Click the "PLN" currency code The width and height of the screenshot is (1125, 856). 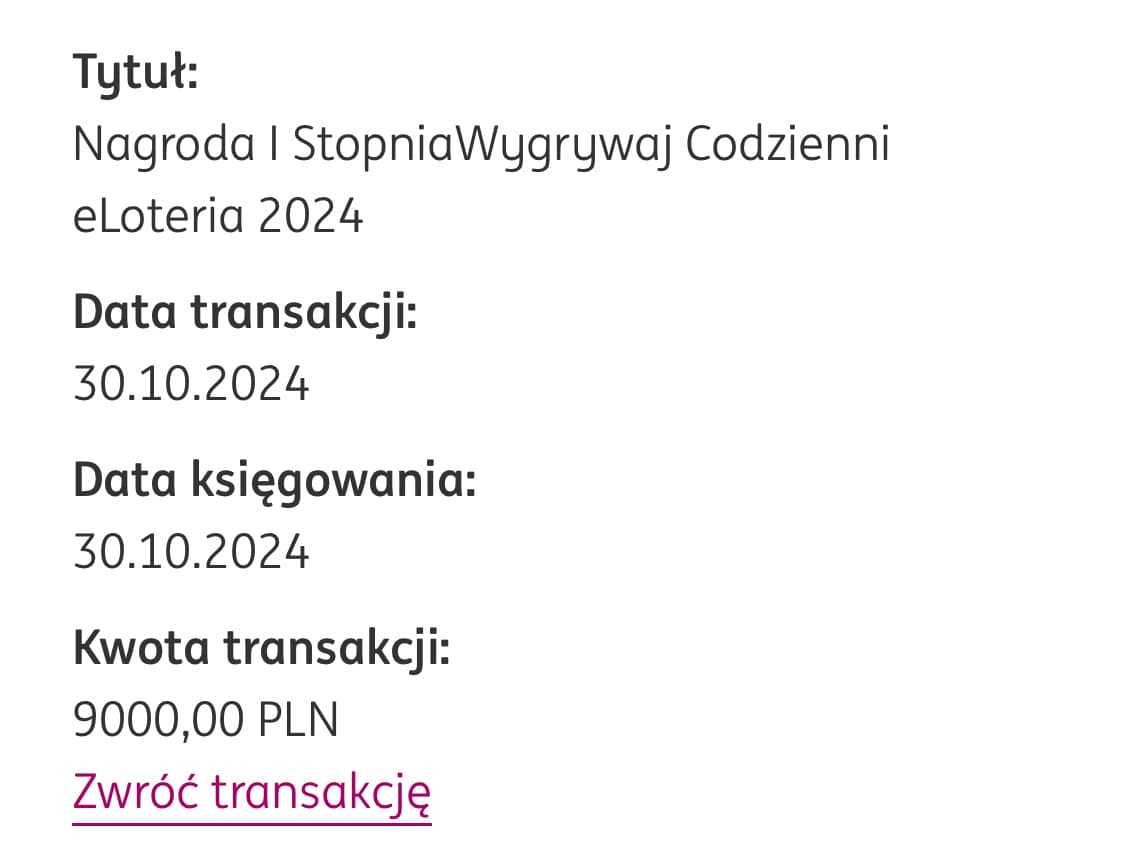point(298,720)
